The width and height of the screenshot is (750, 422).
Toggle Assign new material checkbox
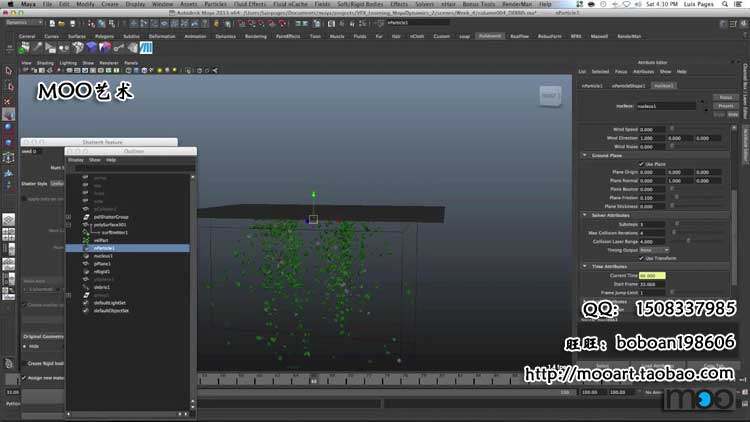click(x=24, y=378)
